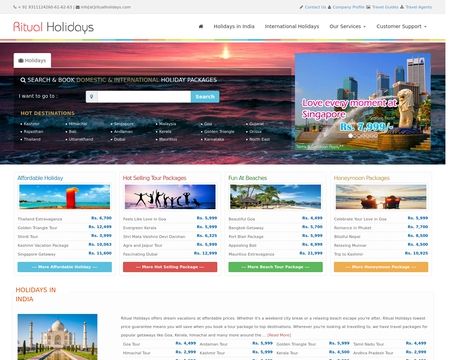Open the Blissful Nepal package
The width and height of the screenshot is (450, 360).
click(x=347, y=236)
